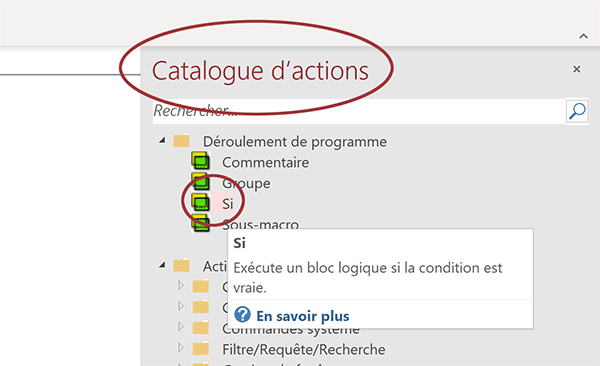Expand the Filtre/Requête/Recherche folder
600x366 pixels.
coord(181,348)
